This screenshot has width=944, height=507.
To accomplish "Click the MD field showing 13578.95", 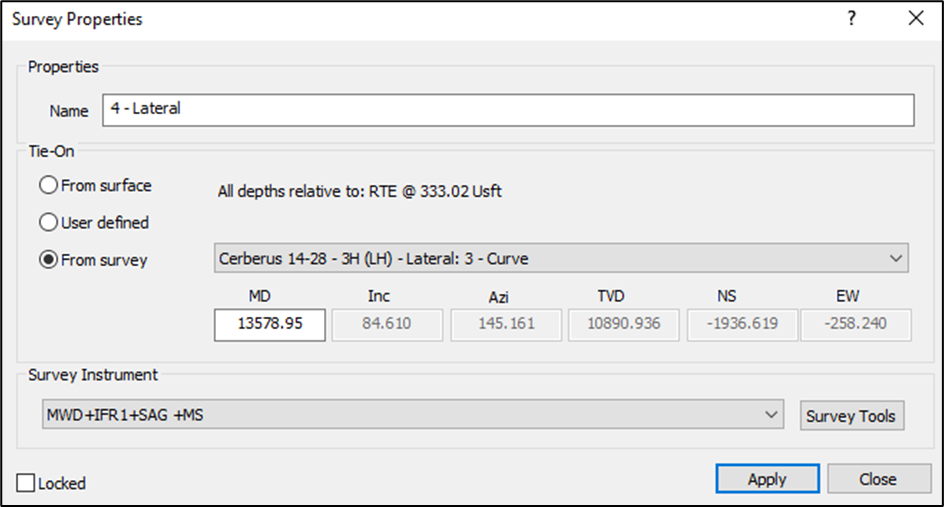I will (269, 324).
